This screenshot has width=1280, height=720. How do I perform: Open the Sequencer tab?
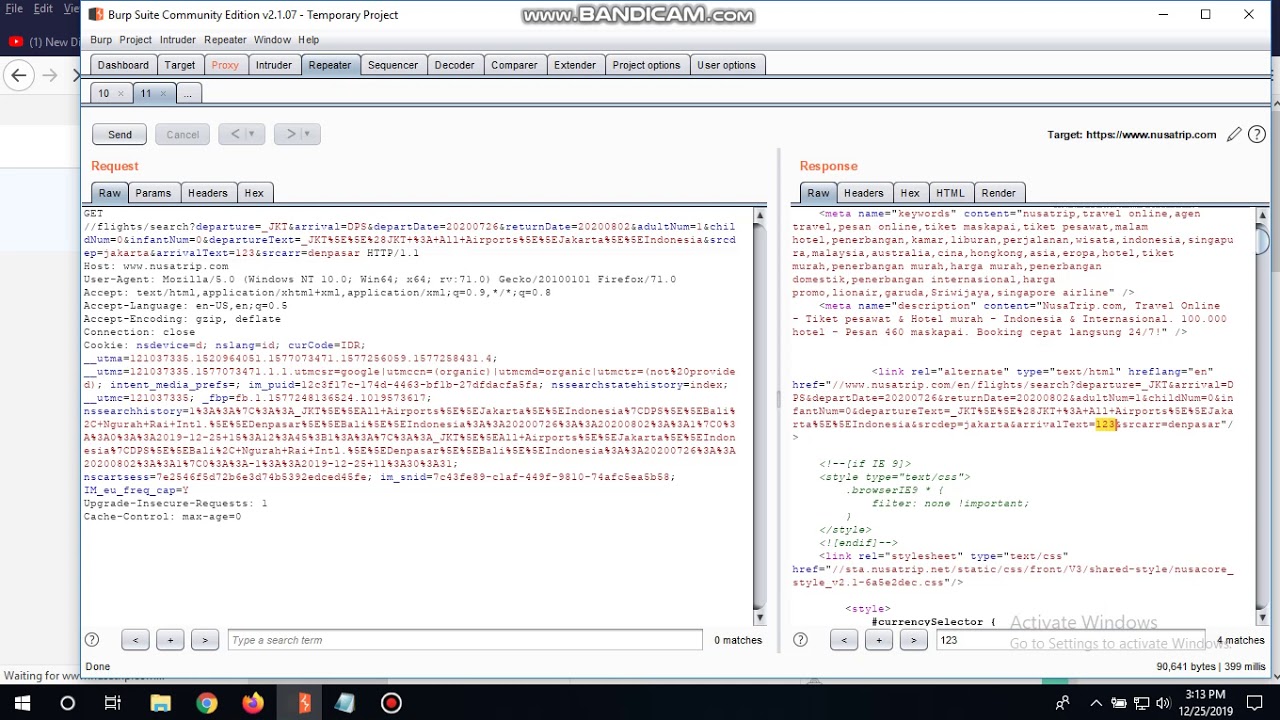pos(393,65)
